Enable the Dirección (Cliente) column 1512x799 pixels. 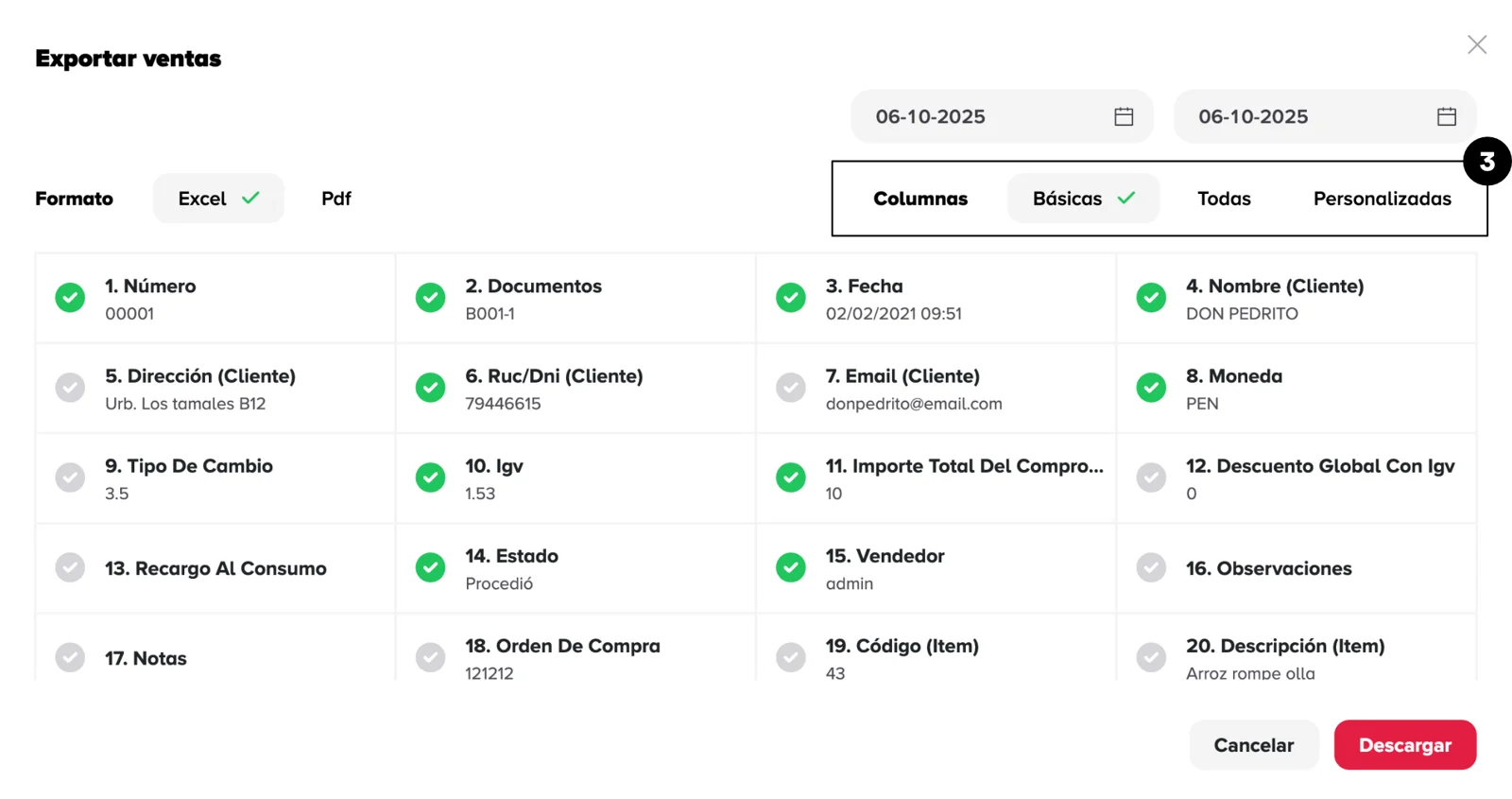[70, 388]
